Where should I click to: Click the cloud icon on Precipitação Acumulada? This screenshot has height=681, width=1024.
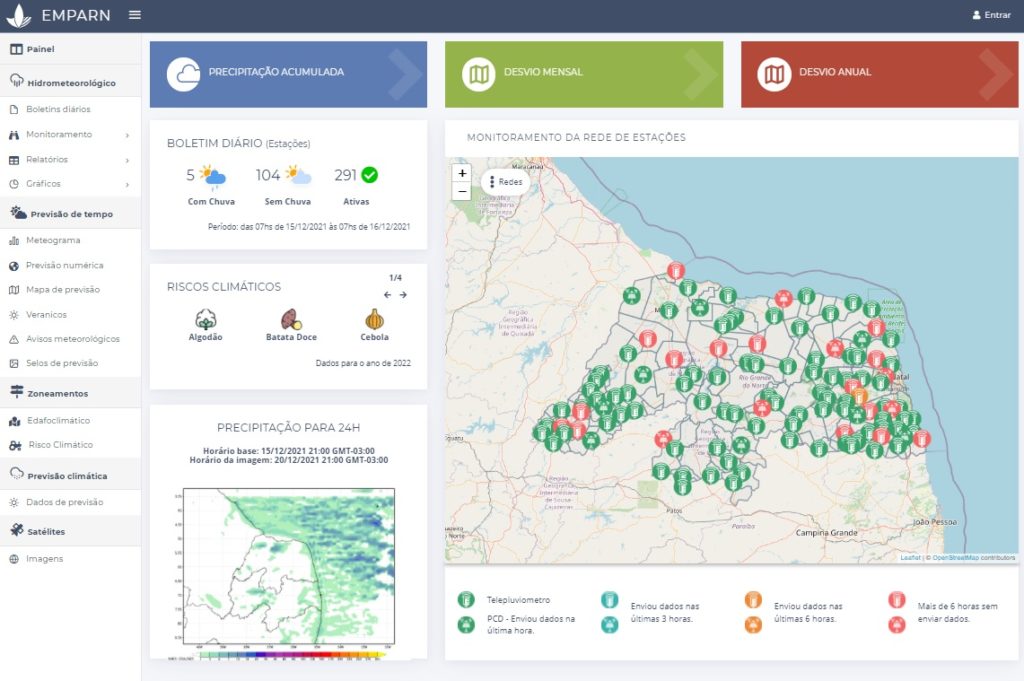coord(184,74)
